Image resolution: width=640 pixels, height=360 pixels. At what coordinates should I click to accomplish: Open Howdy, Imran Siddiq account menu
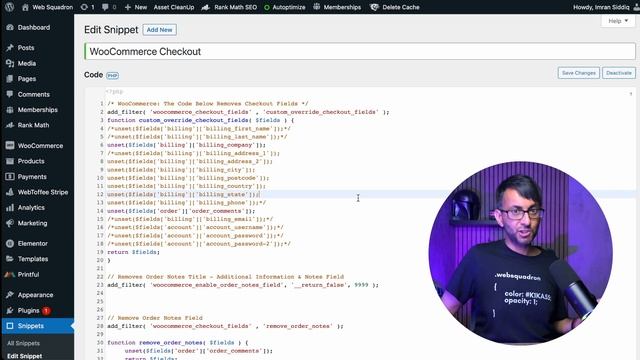tap(605, 7)
